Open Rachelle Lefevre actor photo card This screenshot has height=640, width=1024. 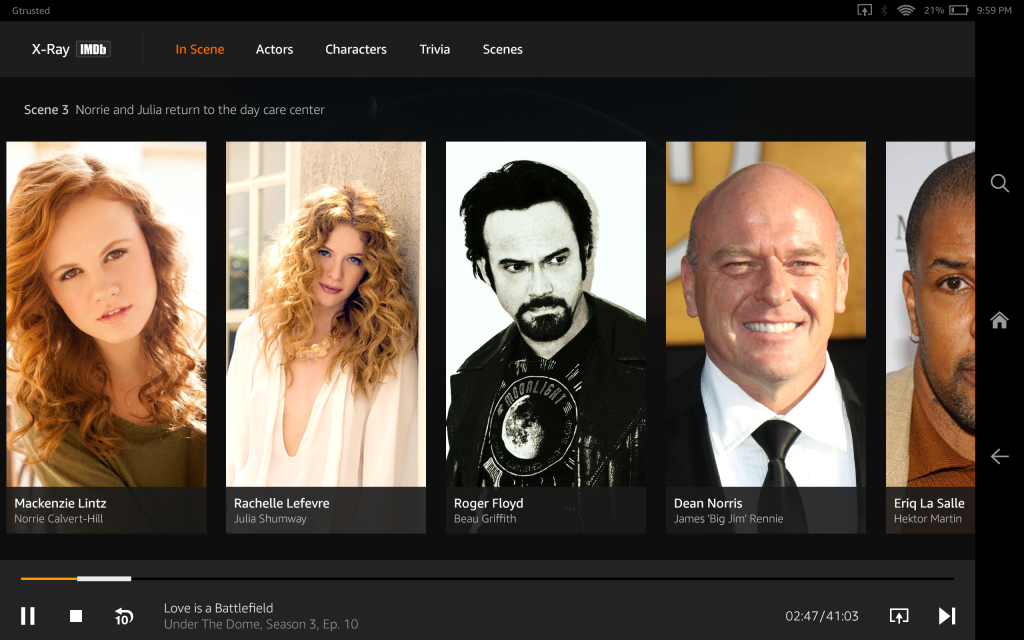click(326, 337)
